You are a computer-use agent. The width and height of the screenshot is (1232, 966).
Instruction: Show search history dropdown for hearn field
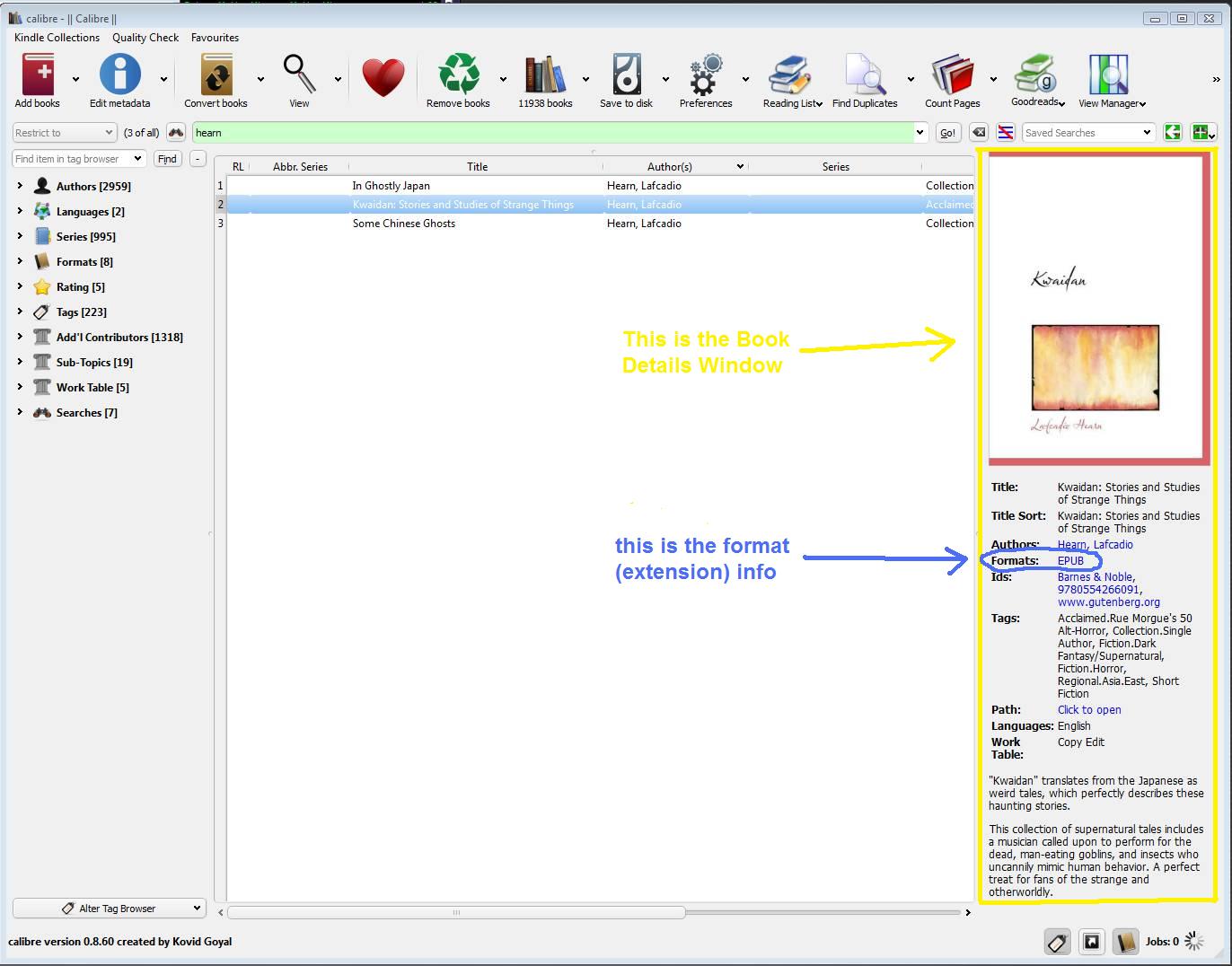[x=920, y=133]
